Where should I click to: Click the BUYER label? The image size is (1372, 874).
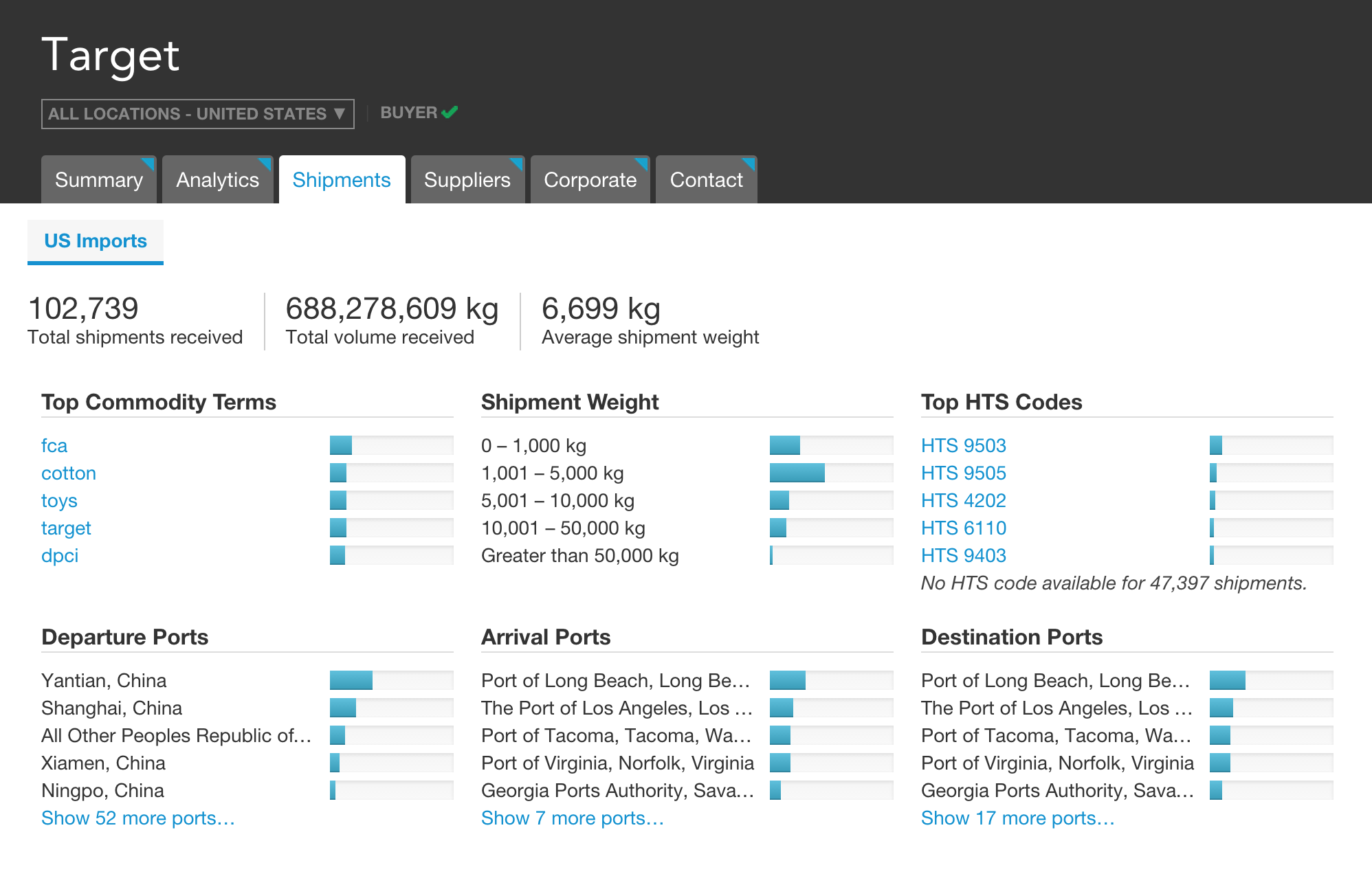[x=409, y=113]
